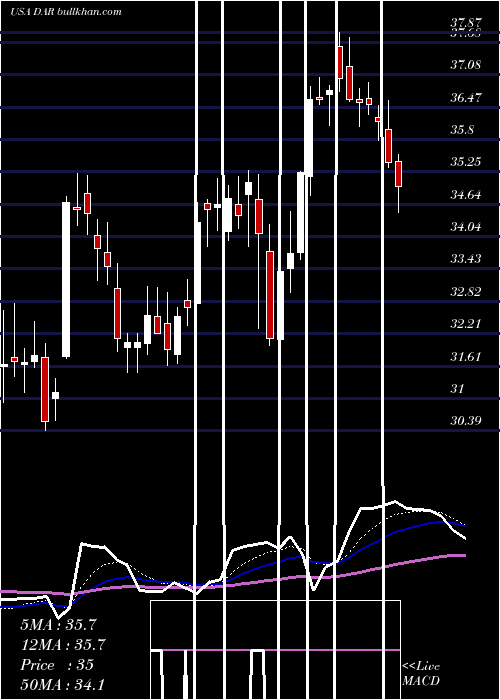
Task: Click the 36.47 price axis label
Action: [x=466, y=97]
